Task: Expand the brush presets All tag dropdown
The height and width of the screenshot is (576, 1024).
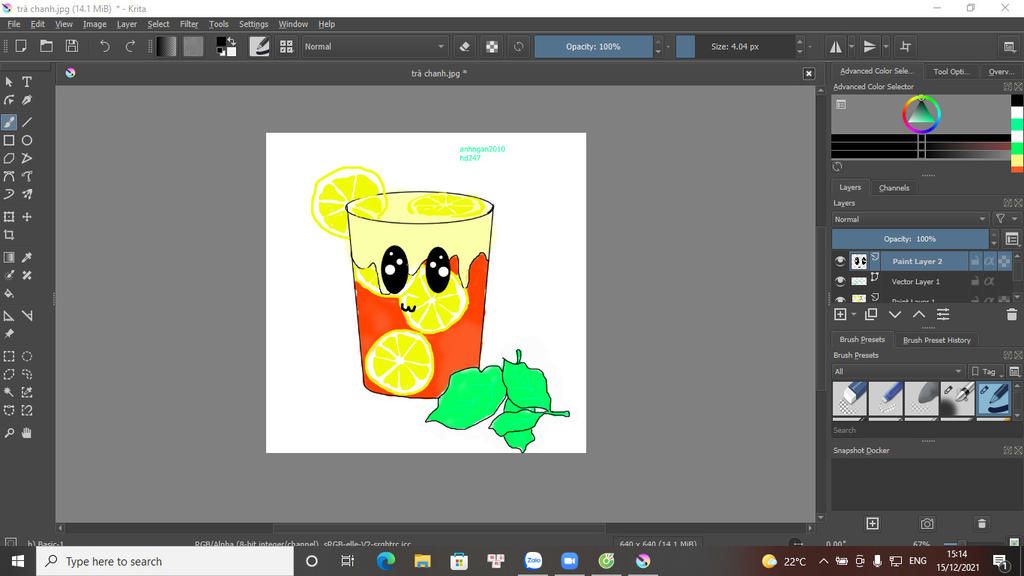Action: click(896, 371)
